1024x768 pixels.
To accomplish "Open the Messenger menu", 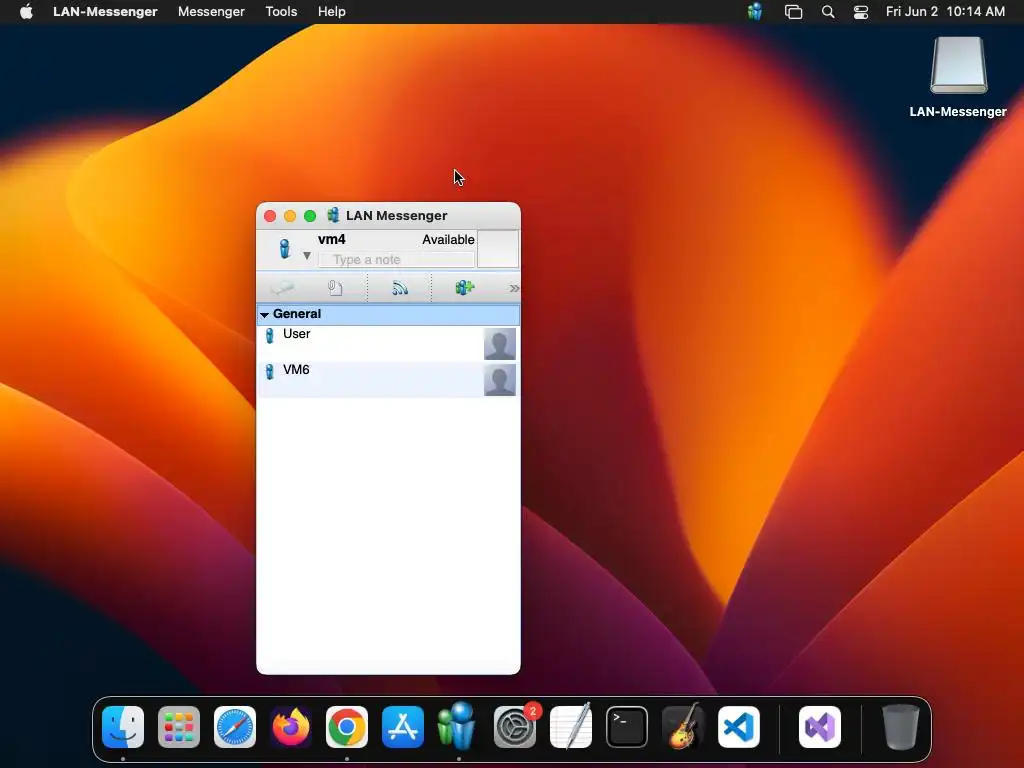I will pyautogui.click(x=211, y=12).
